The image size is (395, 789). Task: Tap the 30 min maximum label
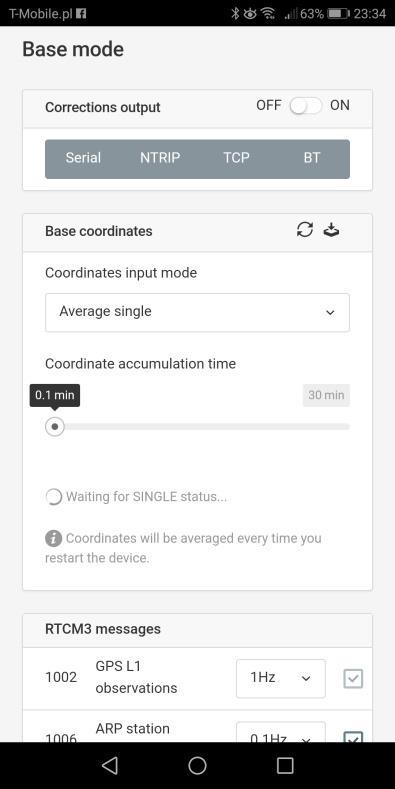326,395
